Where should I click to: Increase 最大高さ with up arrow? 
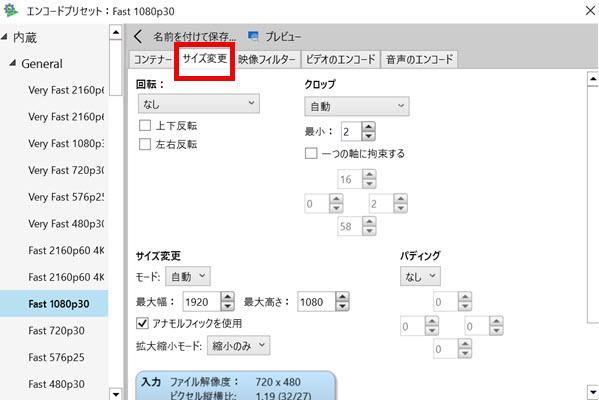coord(342,297)
